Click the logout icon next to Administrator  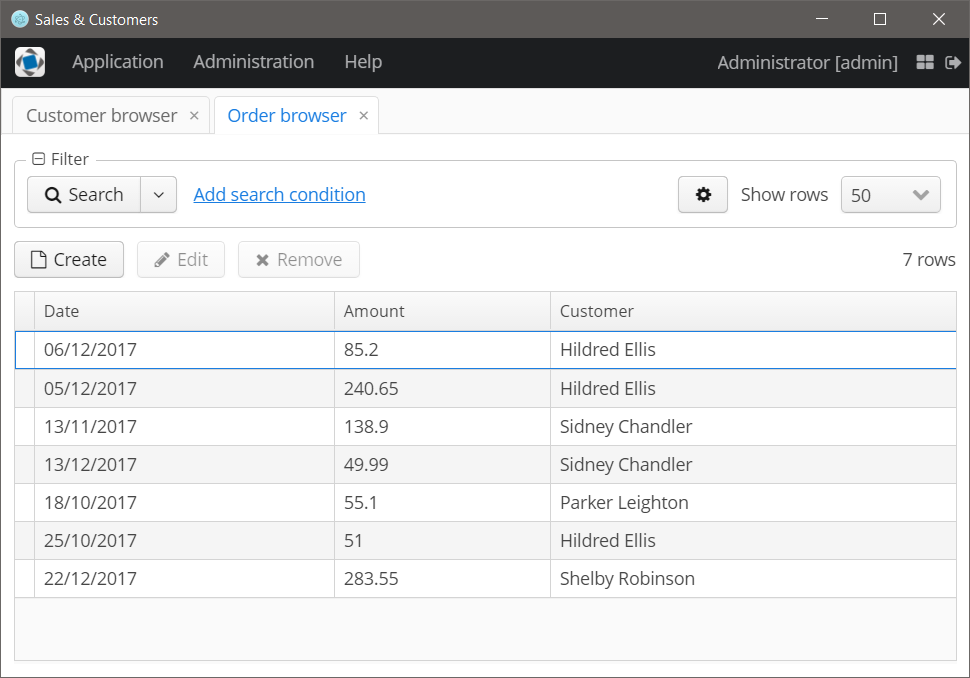952,63
